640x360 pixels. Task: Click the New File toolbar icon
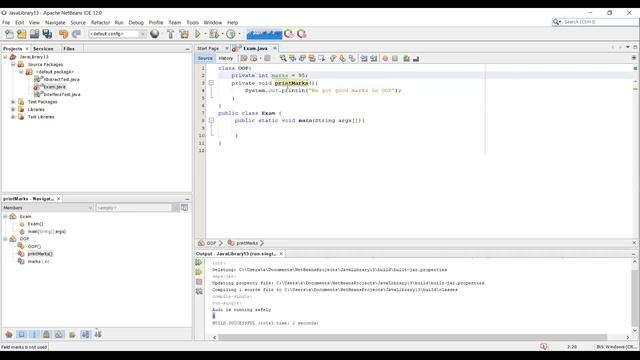9,34
